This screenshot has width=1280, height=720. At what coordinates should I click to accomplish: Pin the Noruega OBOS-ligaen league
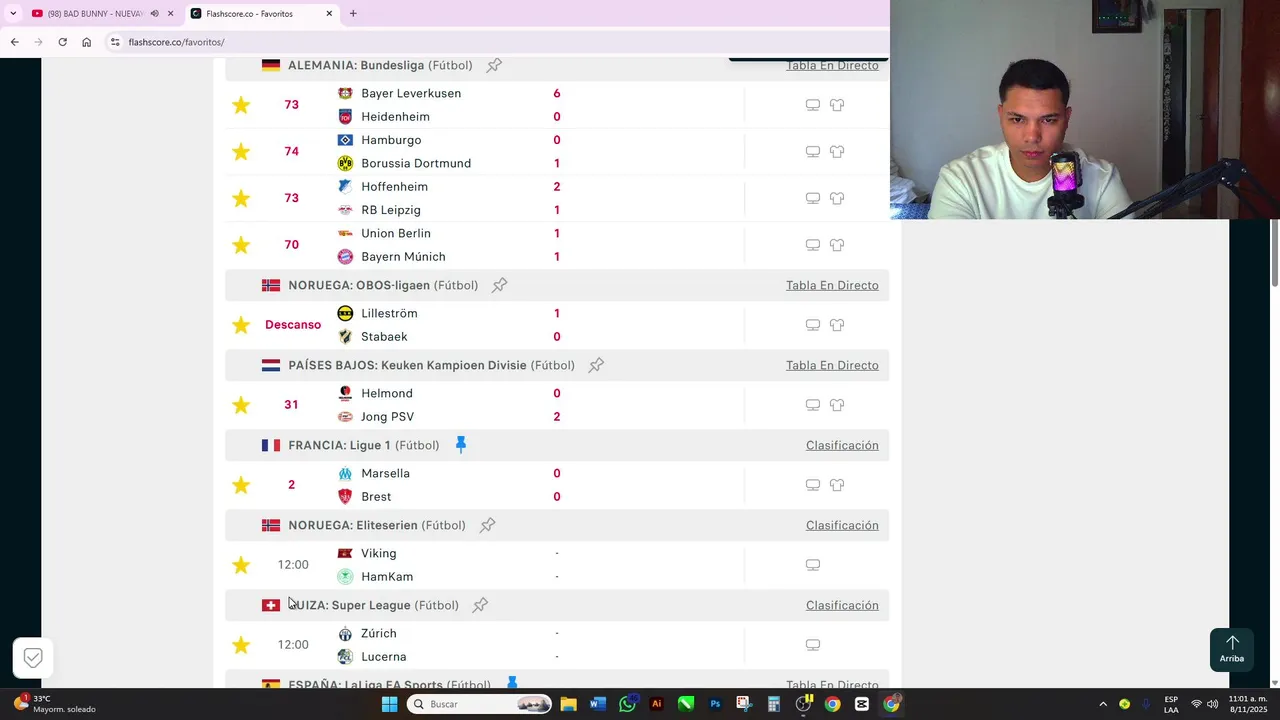[x=500, y=285]
